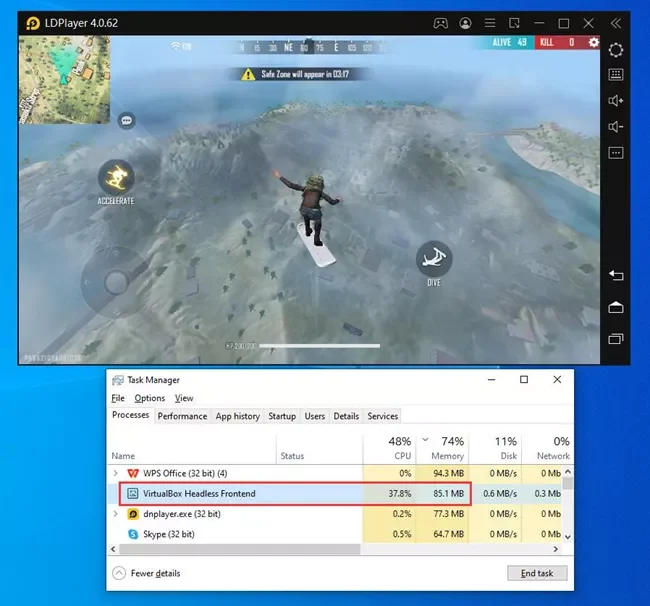Sort processes by Memory column header
The width and height of the screenshot is (650, 606).
pos(442,449)
